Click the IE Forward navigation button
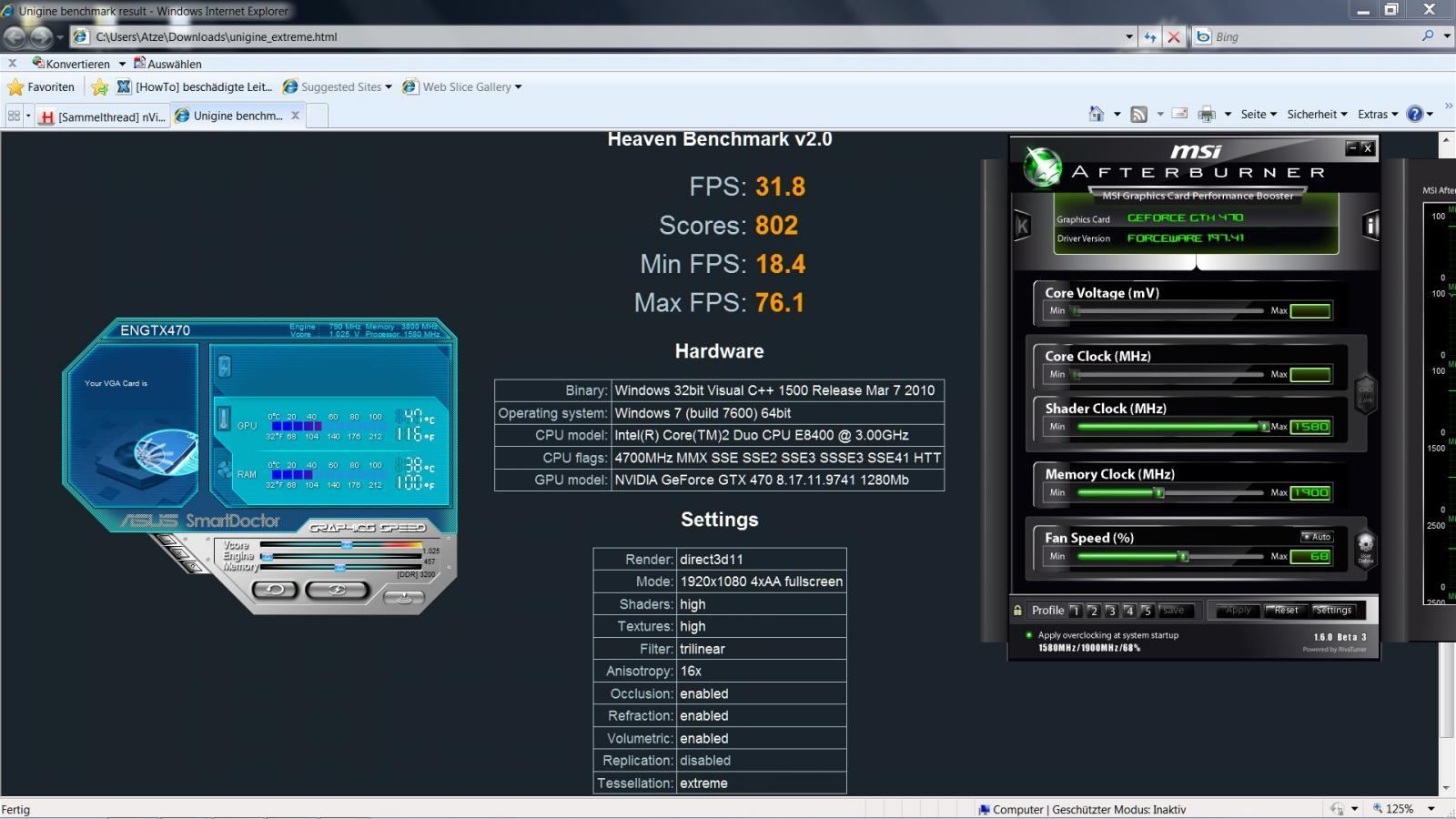The width and height of the screenshot is (1456, 819). pos(41,36)
